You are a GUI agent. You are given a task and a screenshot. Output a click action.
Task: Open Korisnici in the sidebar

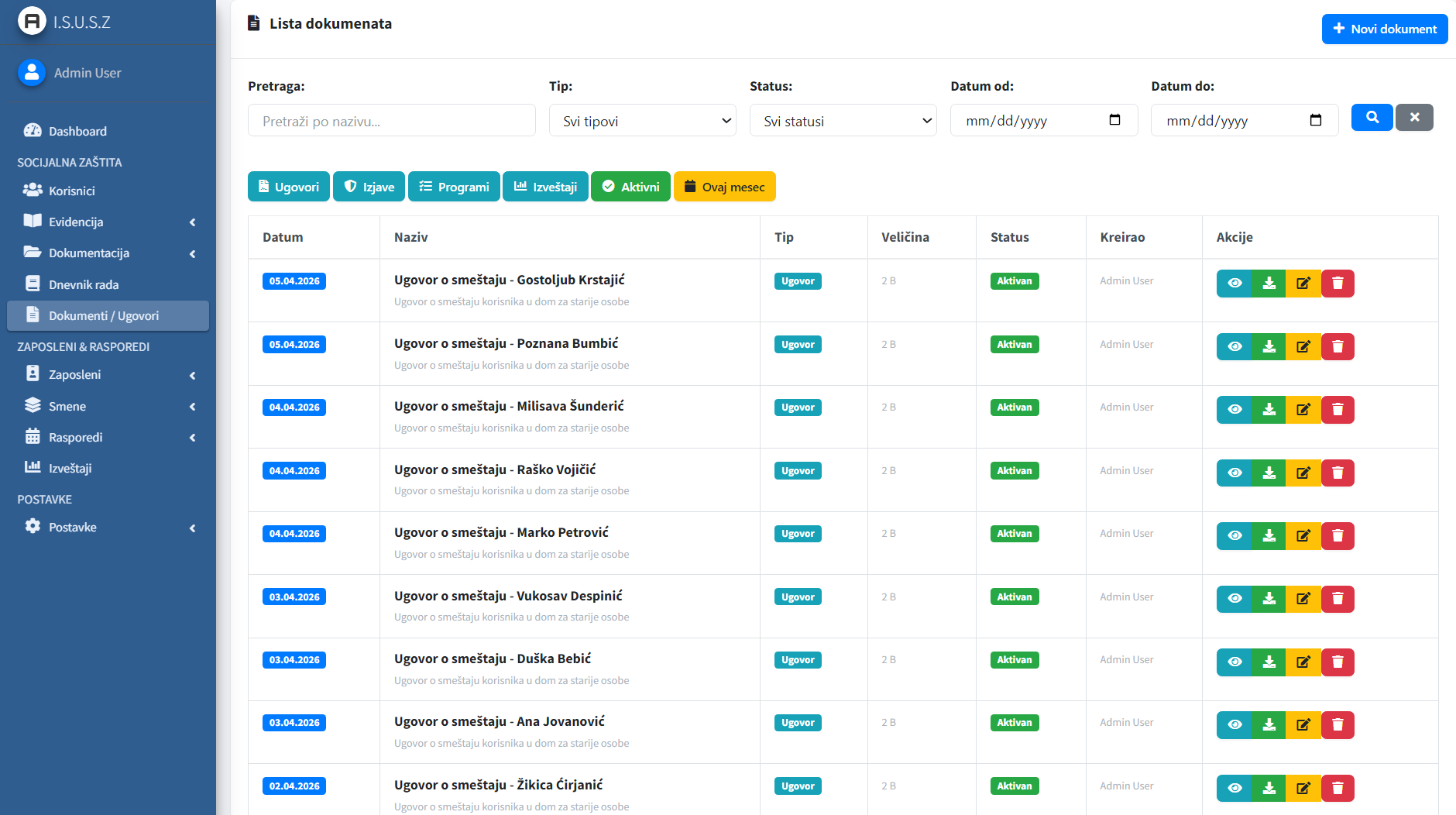pos(108,191)
